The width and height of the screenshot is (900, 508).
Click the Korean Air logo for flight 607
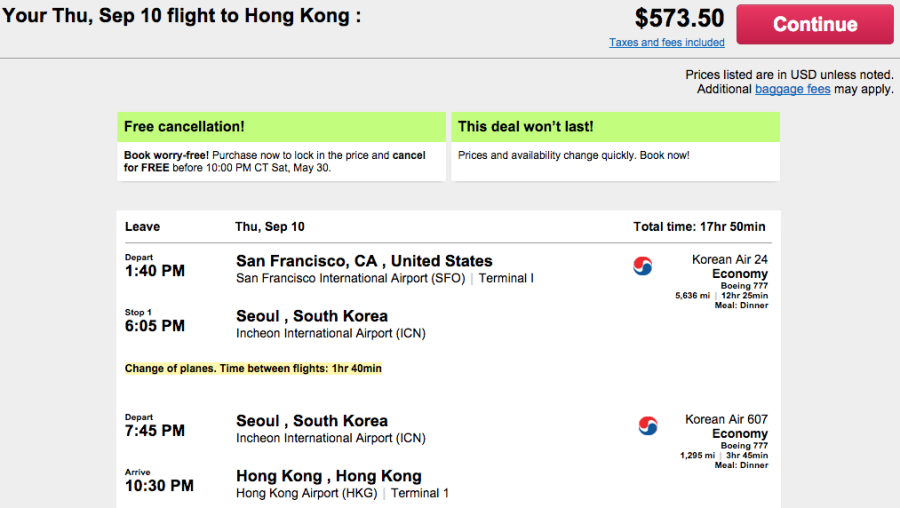click(x=648, y=425)
